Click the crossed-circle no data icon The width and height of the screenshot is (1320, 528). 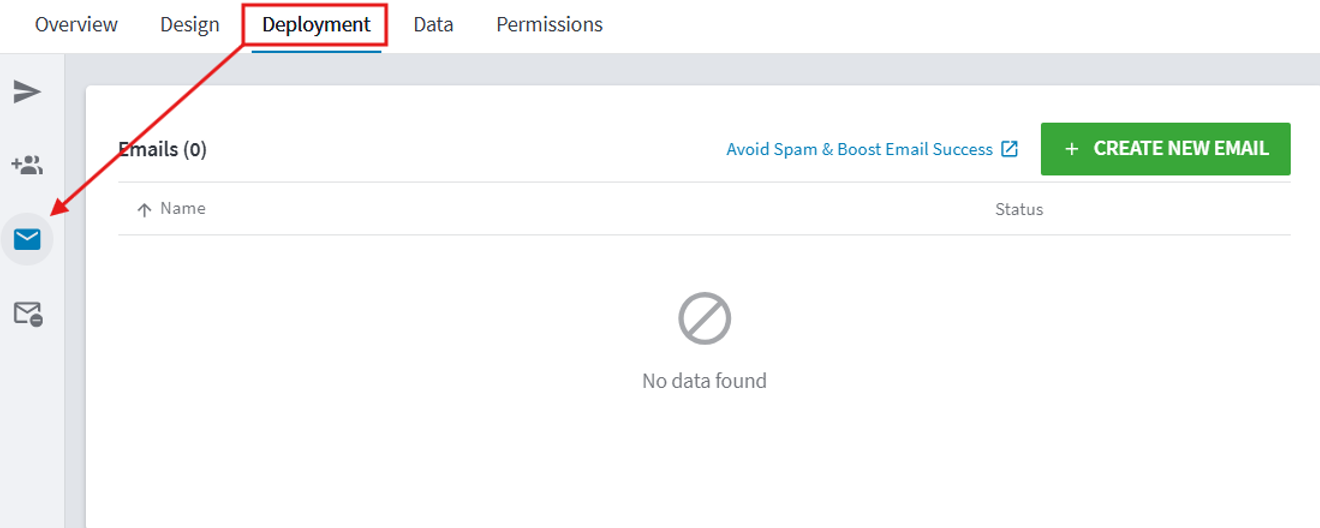click(705, 319)
